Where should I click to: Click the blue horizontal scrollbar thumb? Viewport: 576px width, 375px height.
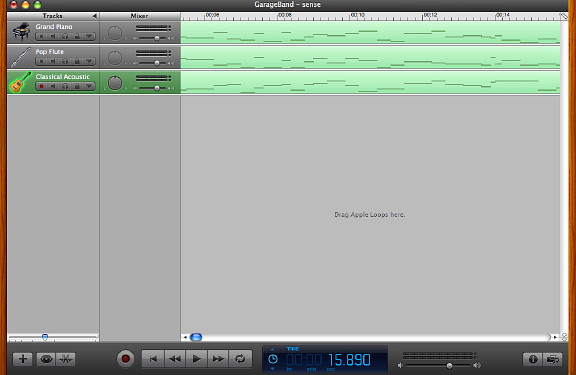pos(196,337)
